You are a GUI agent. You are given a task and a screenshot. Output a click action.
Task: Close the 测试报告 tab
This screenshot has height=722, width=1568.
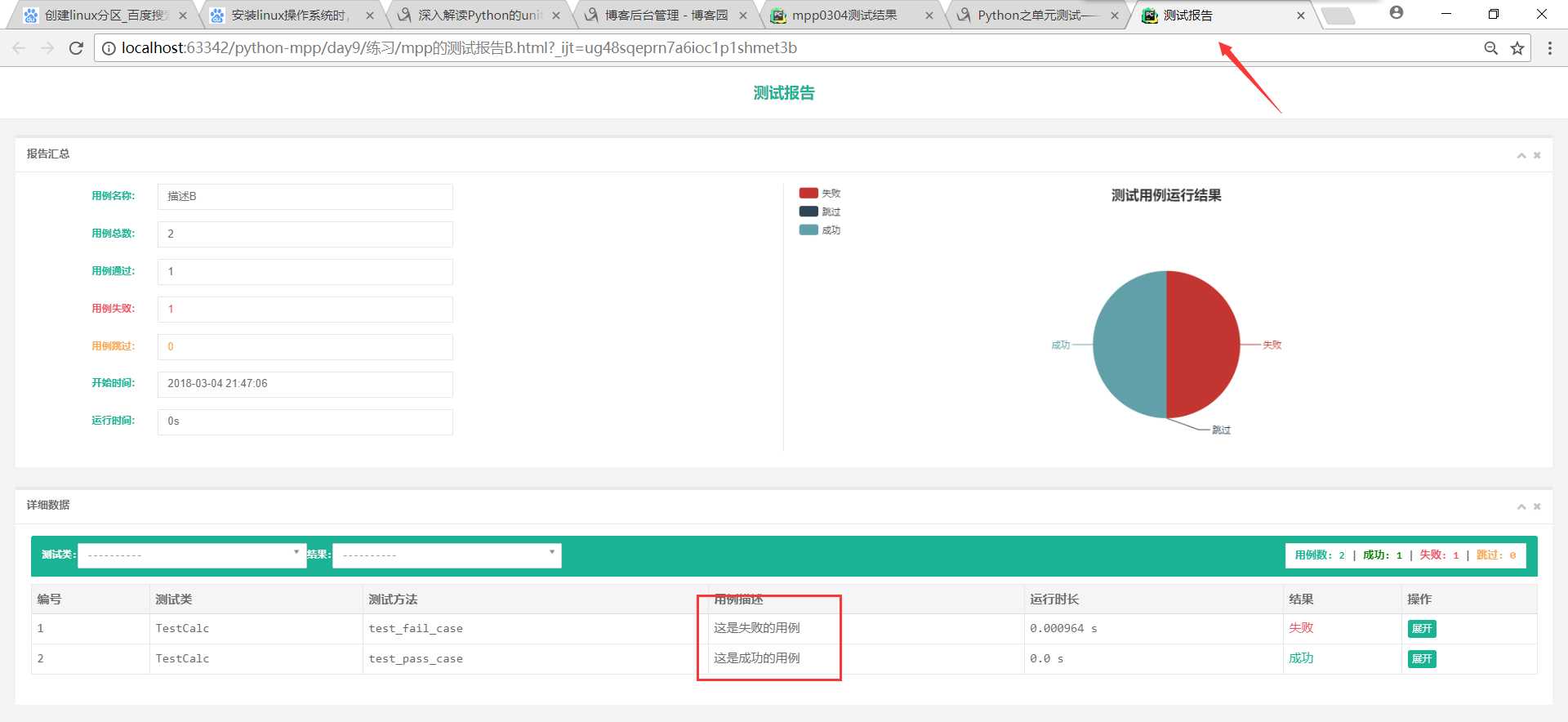[x=1301, y=16]
